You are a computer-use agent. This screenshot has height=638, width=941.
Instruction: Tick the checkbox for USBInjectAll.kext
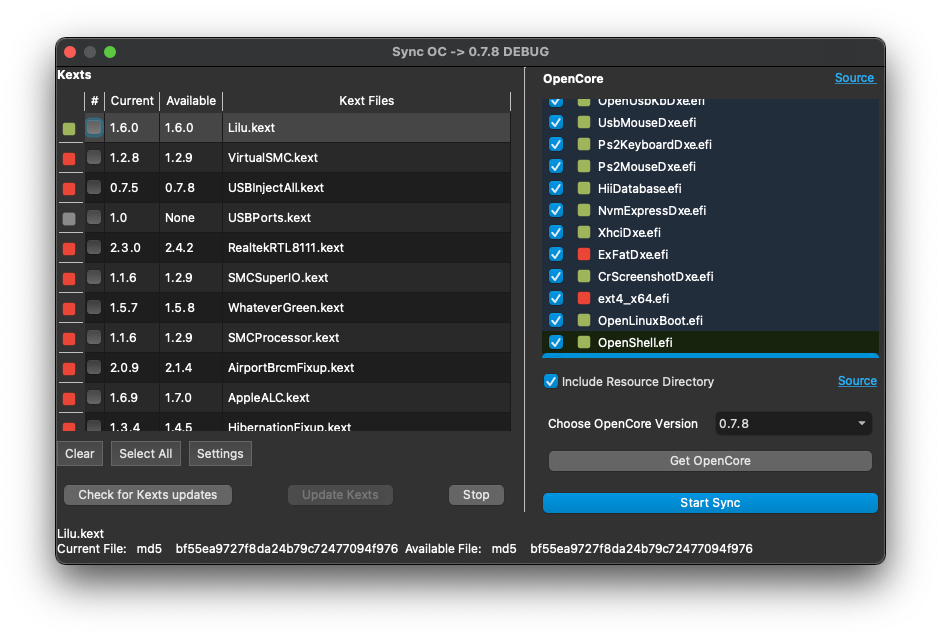click(x=94, y=187)
